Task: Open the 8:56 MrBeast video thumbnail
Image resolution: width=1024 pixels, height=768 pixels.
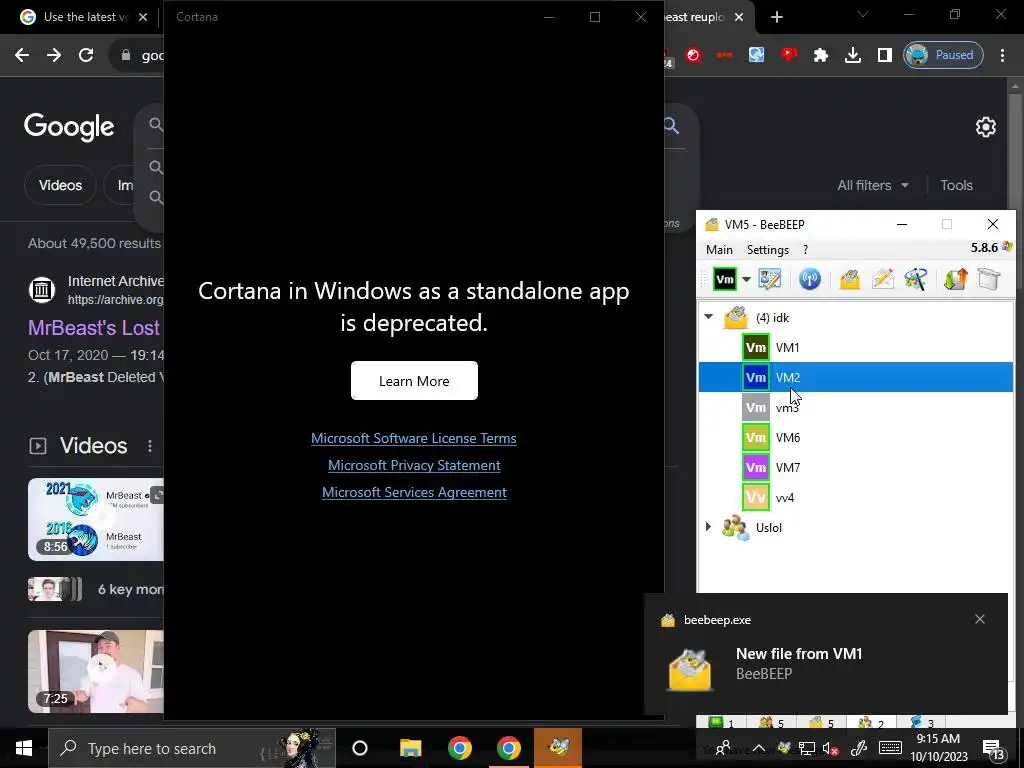Action: (95, 520)
